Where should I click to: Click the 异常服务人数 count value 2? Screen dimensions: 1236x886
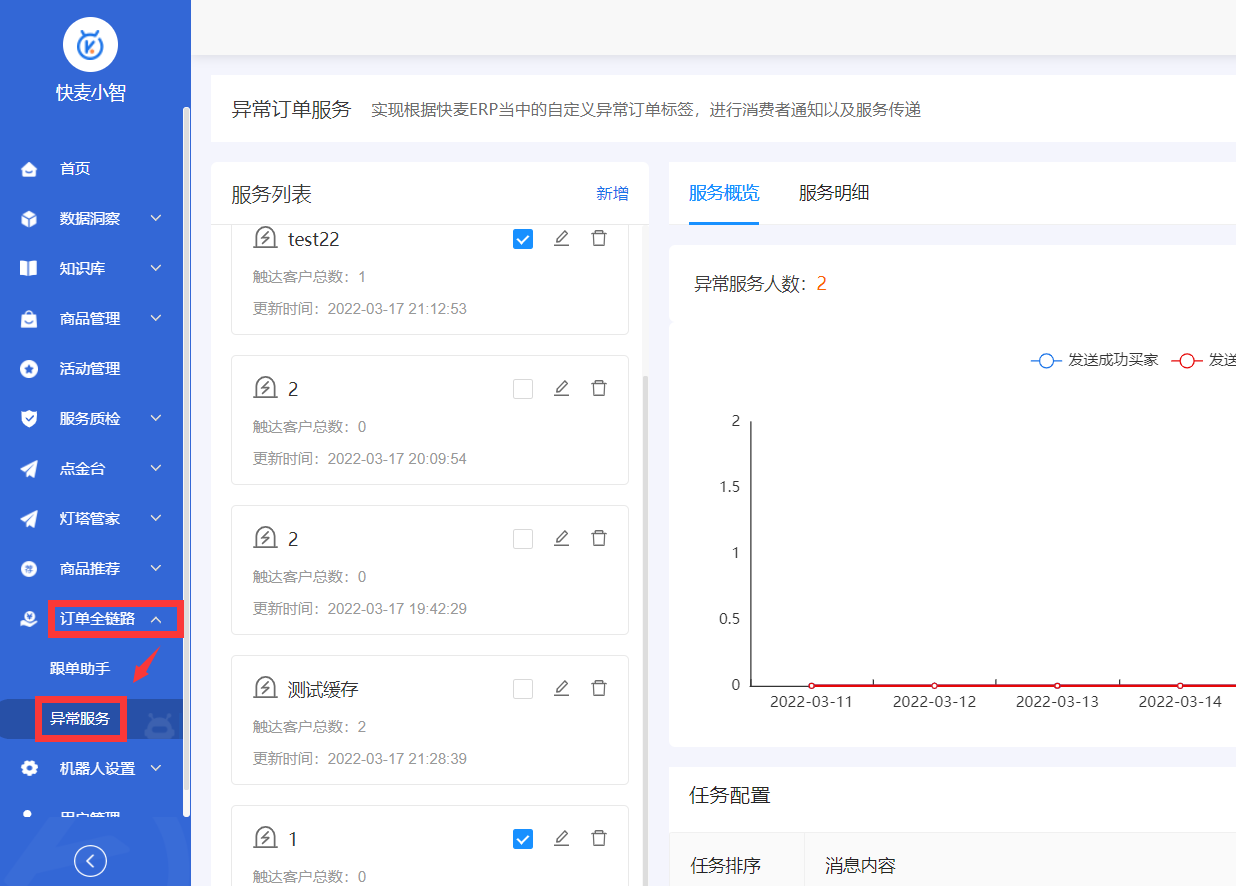[821, 284]
